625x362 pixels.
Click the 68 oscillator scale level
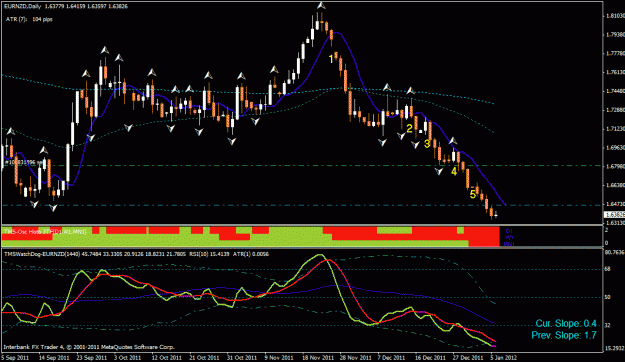[607, 269]
